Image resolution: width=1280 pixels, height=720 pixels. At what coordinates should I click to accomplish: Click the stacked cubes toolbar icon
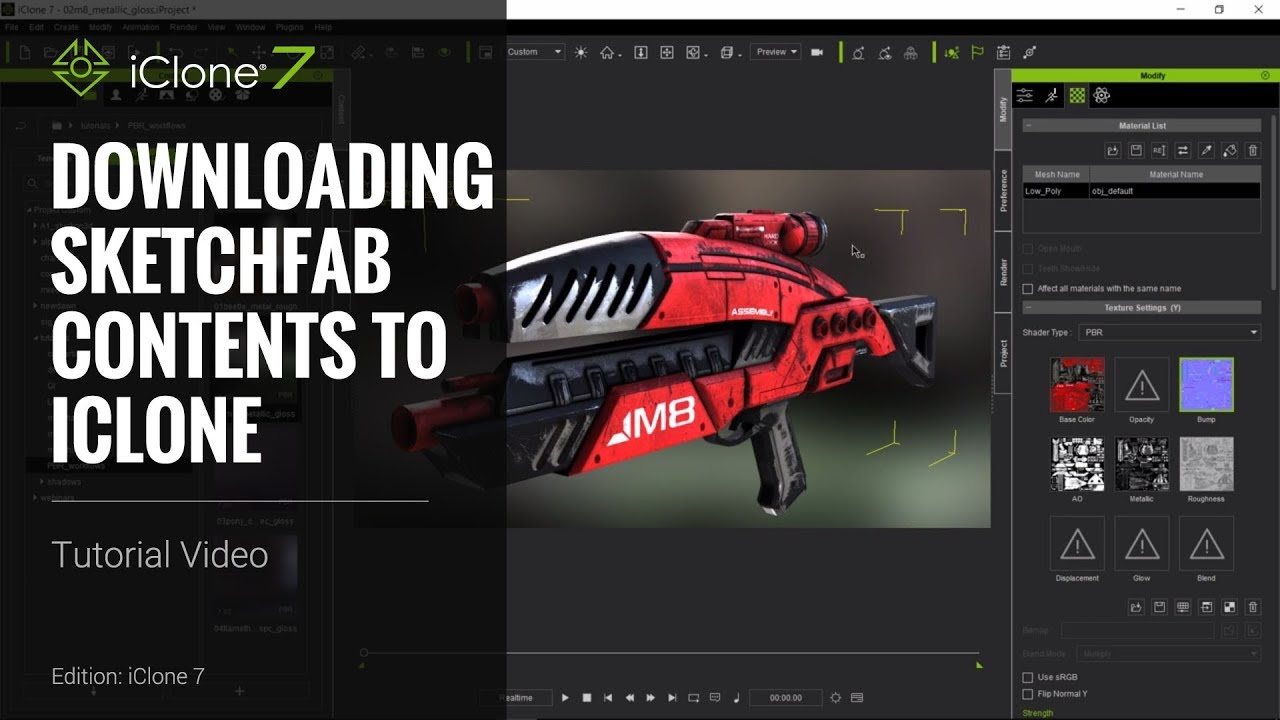click(x=910, y=52)
